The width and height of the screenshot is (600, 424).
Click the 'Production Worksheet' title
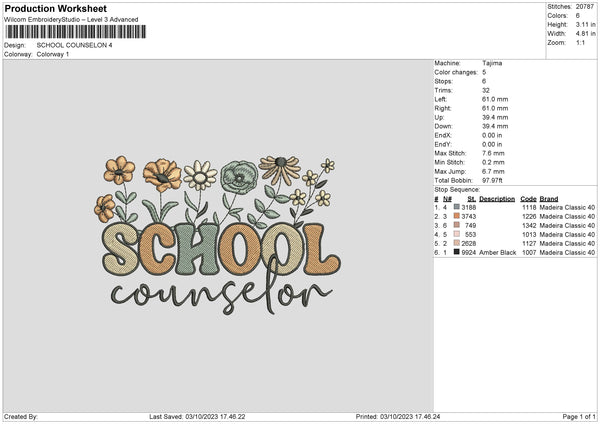point(56,8)
